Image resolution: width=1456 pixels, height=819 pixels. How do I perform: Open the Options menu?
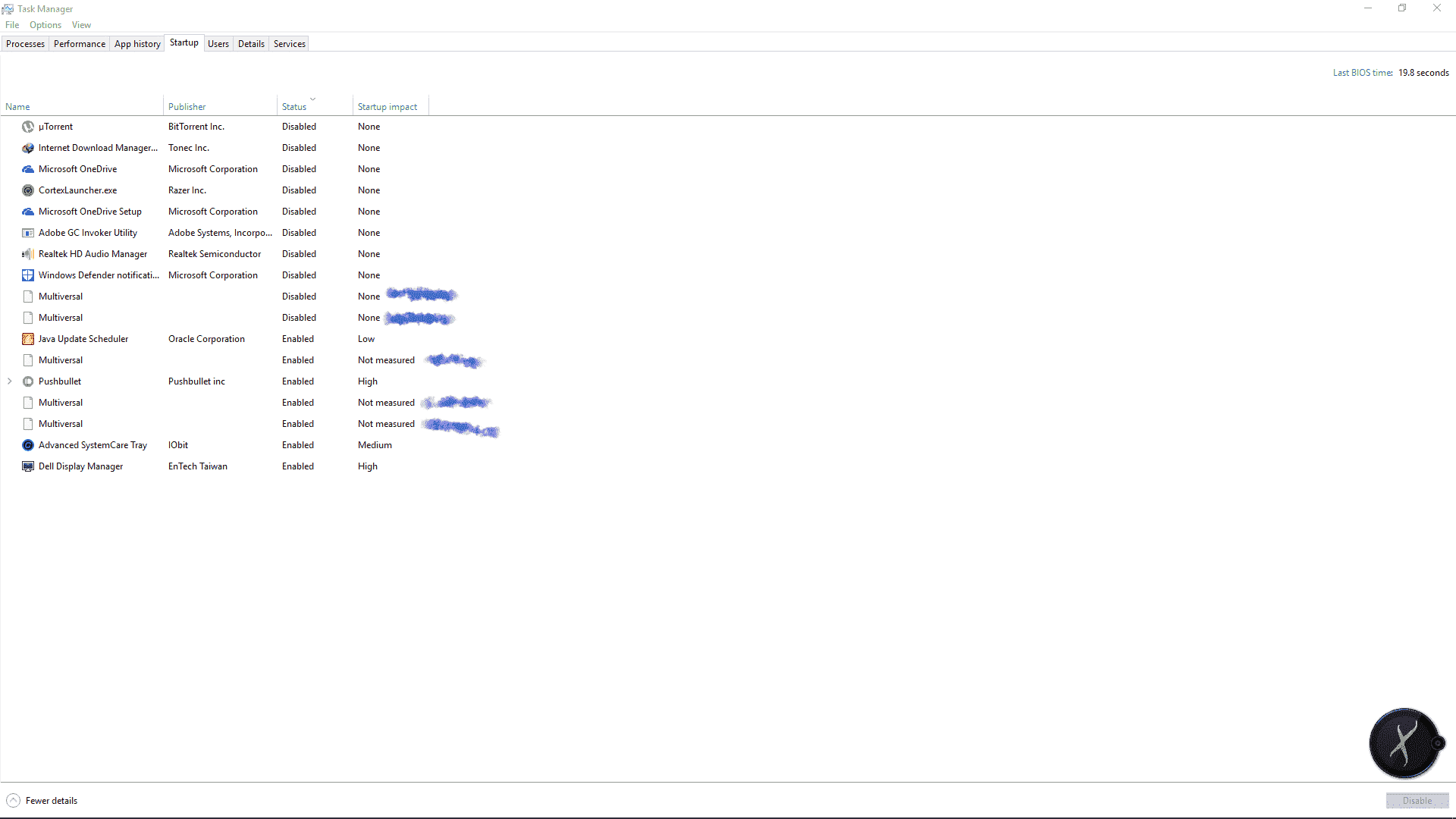[x=45, y=25]
